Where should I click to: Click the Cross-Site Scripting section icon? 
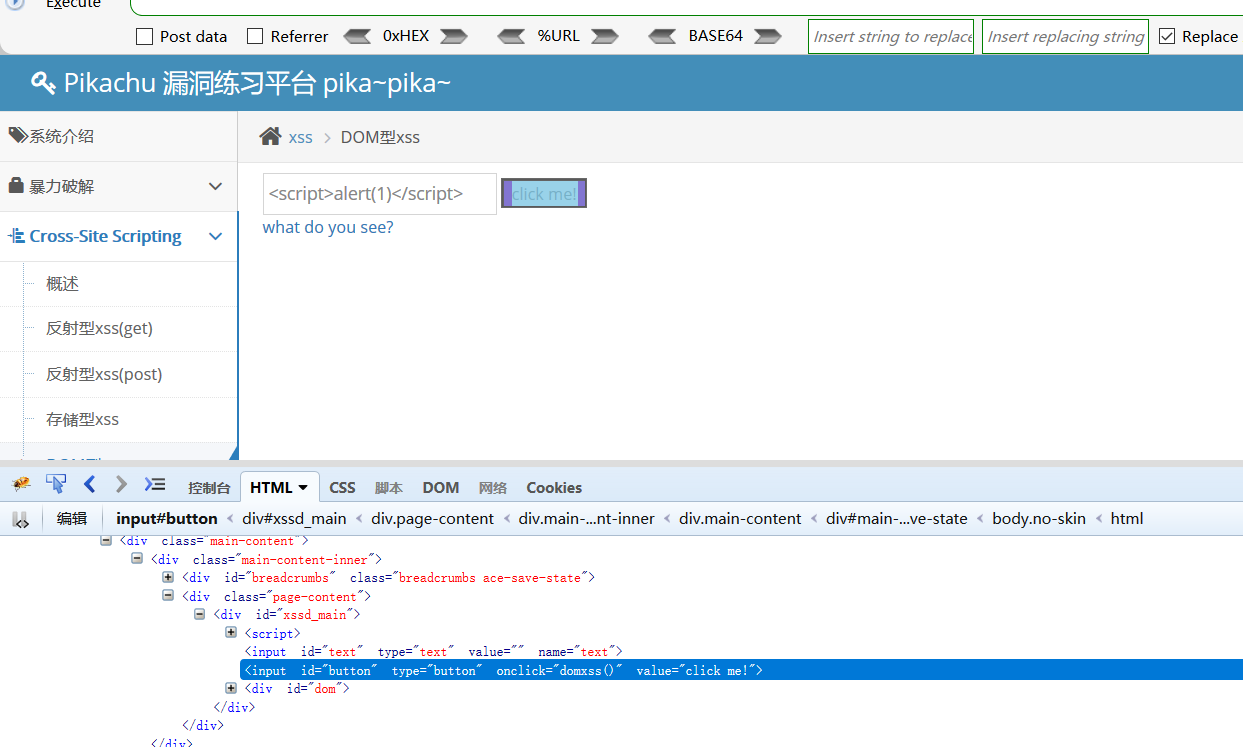point(16,237)
